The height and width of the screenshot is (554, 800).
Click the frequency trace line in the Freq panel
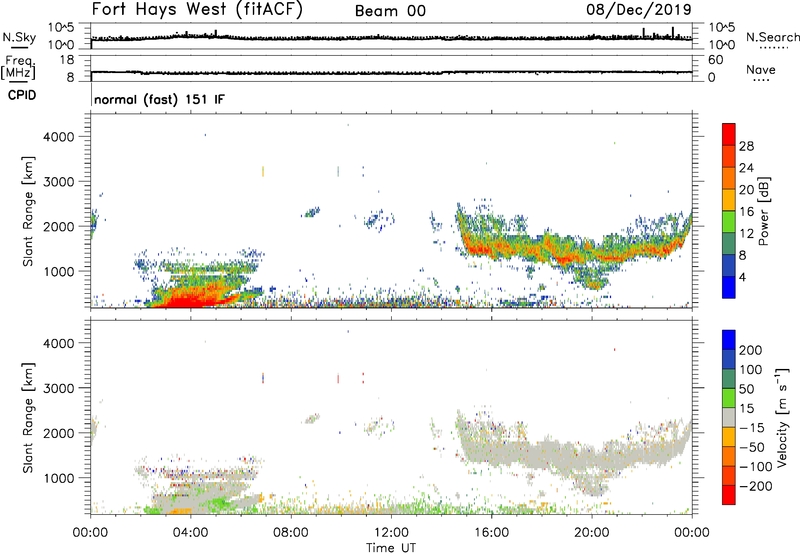pos(391,73)
